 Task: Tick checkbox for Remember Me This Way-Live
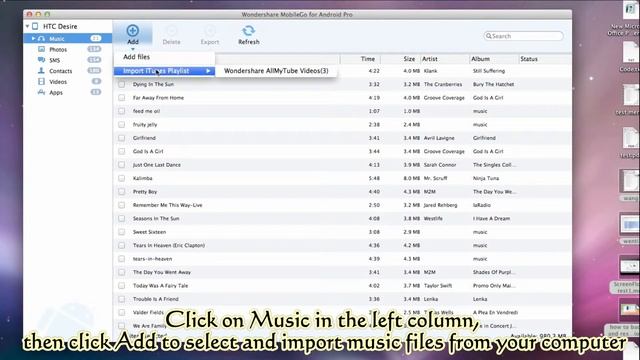coord(122,205)
